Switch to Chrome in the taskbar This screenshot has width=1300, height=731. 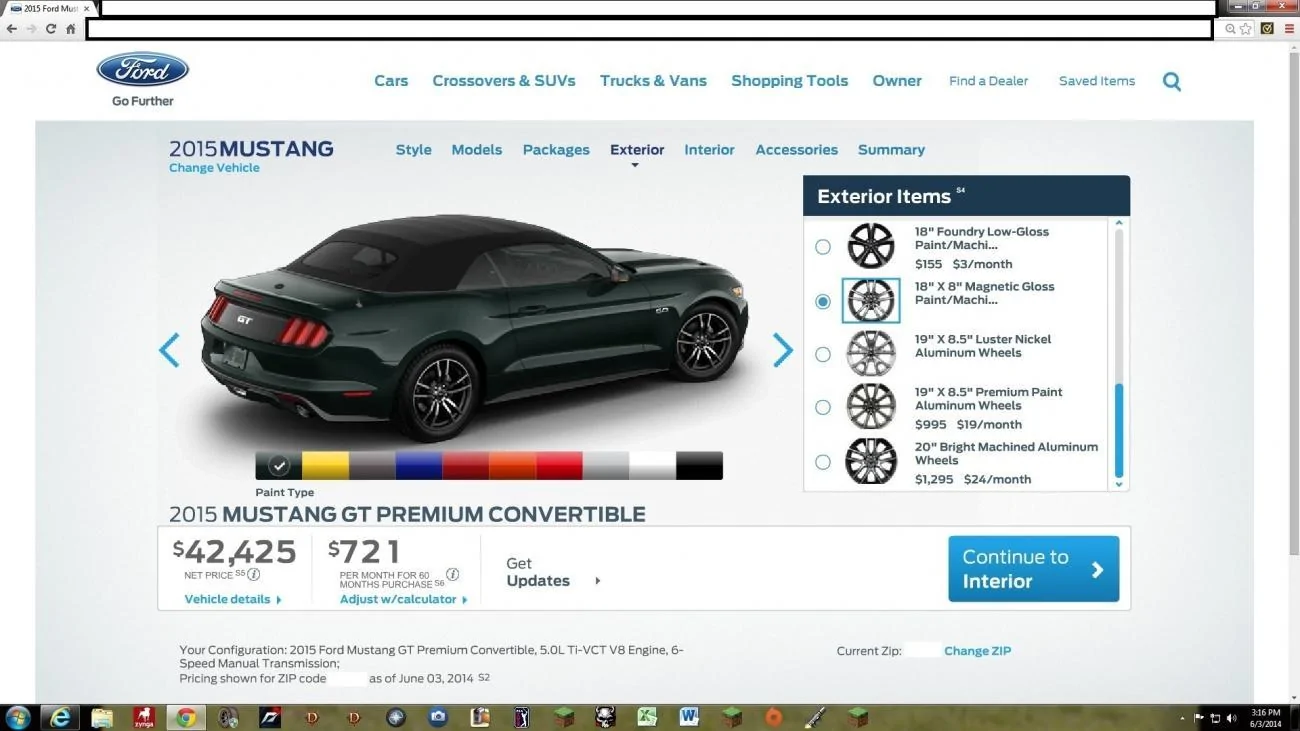tap(185, 717)
